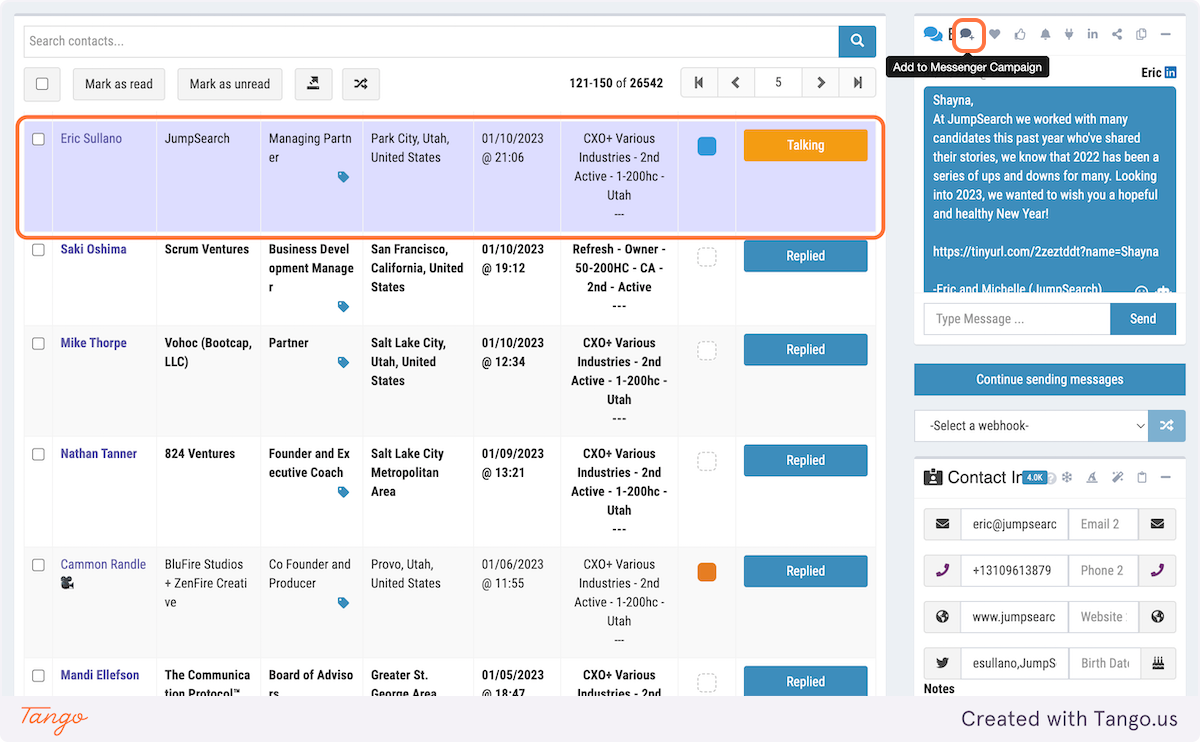This screenshot has height=742, width=1200.
Task: Click LinkedIn badge next to Eric name
Action: (x=1170, y=73)
